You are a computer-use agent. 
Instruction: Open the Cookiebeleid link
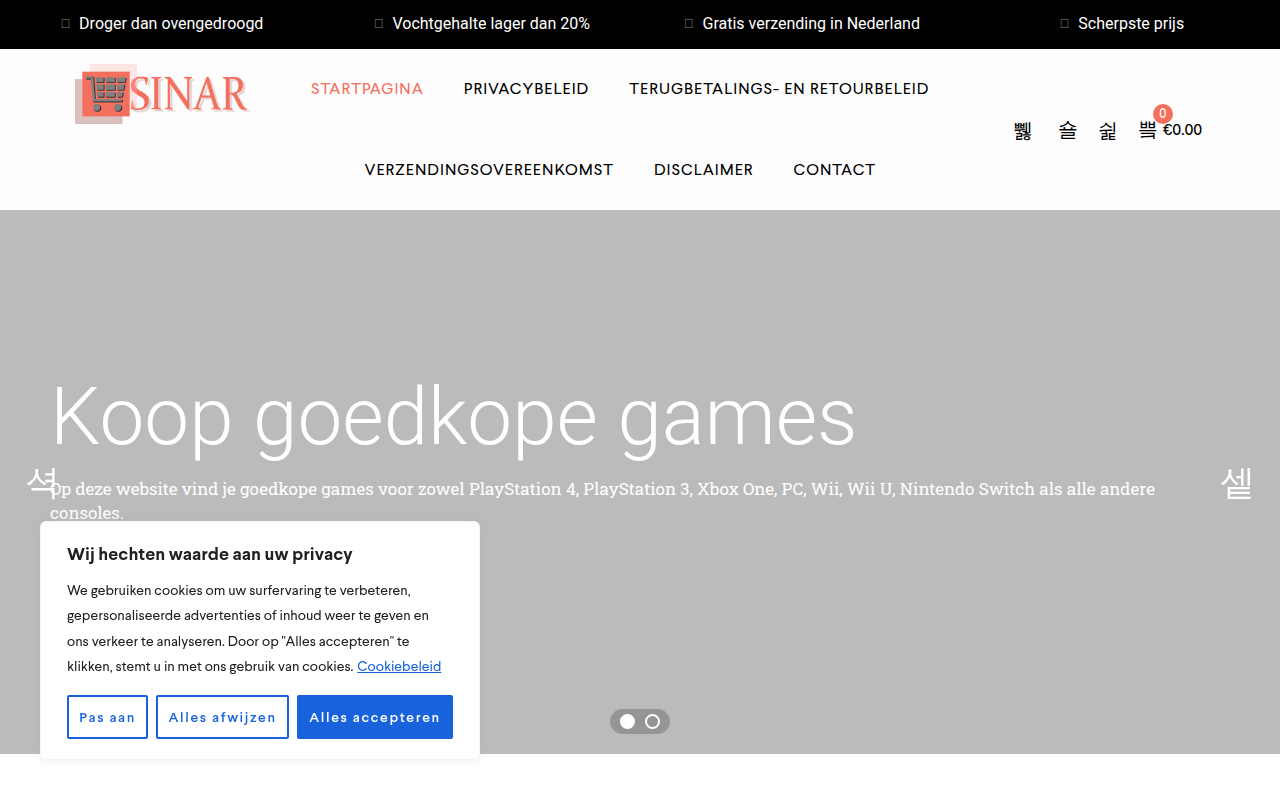click(399, 666)
